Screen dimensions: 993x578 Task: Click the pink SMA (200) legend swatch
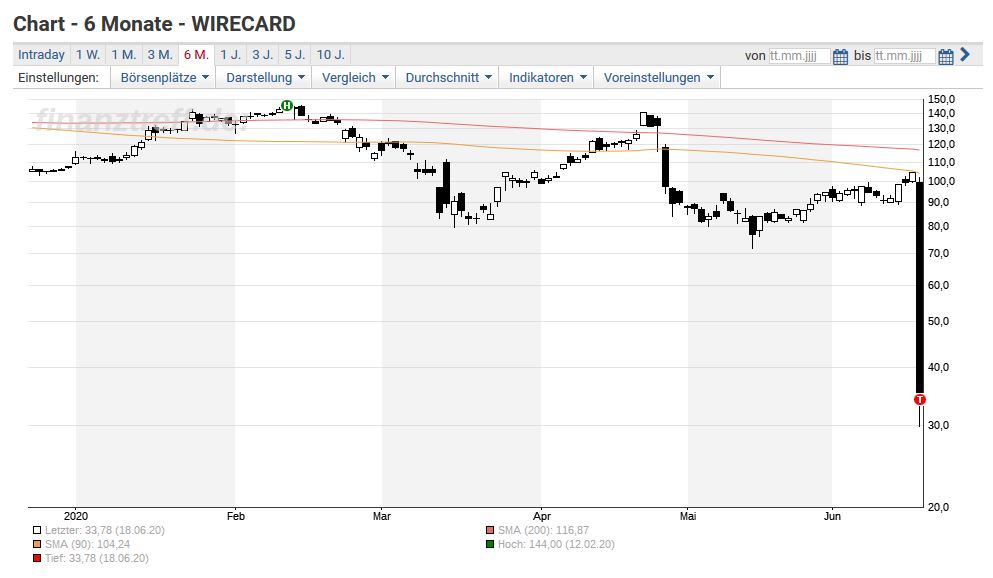pyautogui.click(x=490, y=531)
